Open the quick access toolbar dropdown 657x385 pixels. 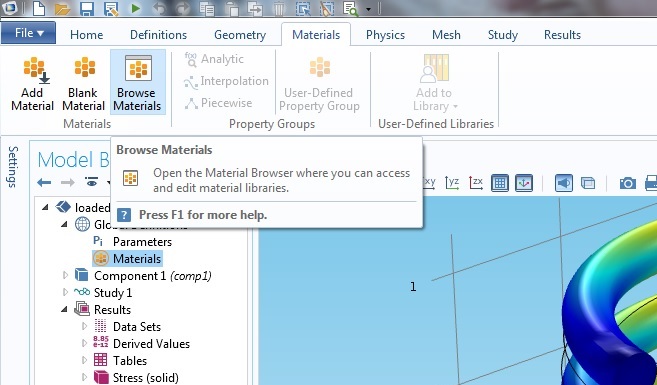(x=368, y=9)
